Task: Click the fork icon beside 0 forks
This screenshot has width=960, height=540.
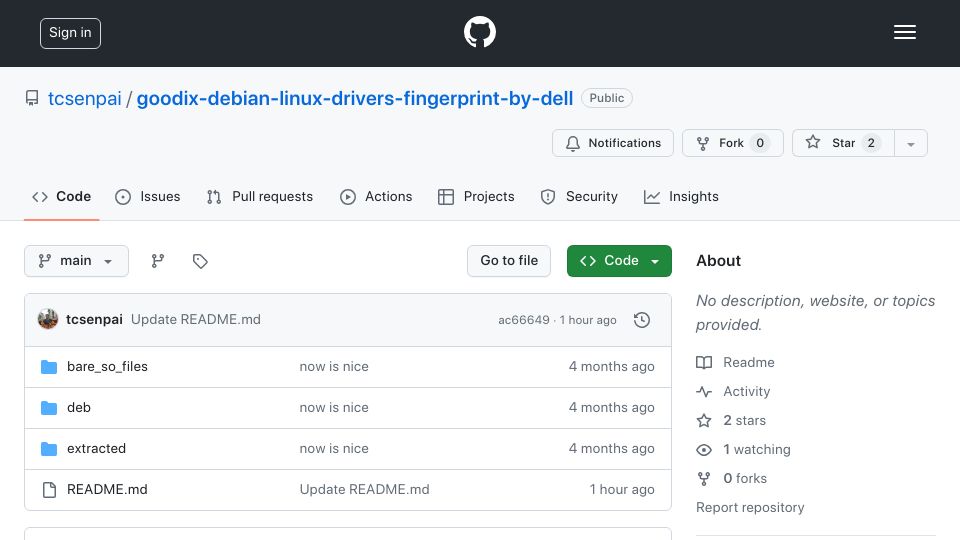Action: pyautogui.click(x=704, y=479)
